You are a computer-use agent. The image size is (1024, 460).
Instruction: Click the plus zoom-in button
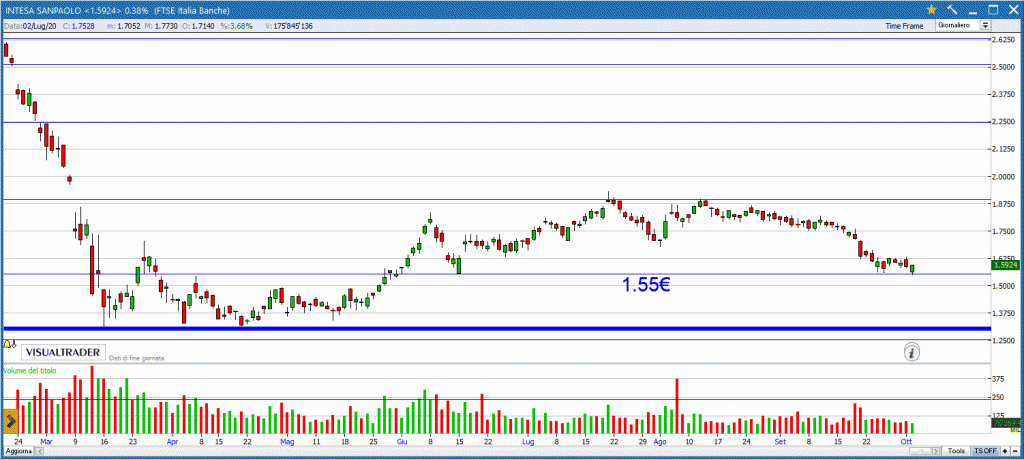tap(1006, 452)
